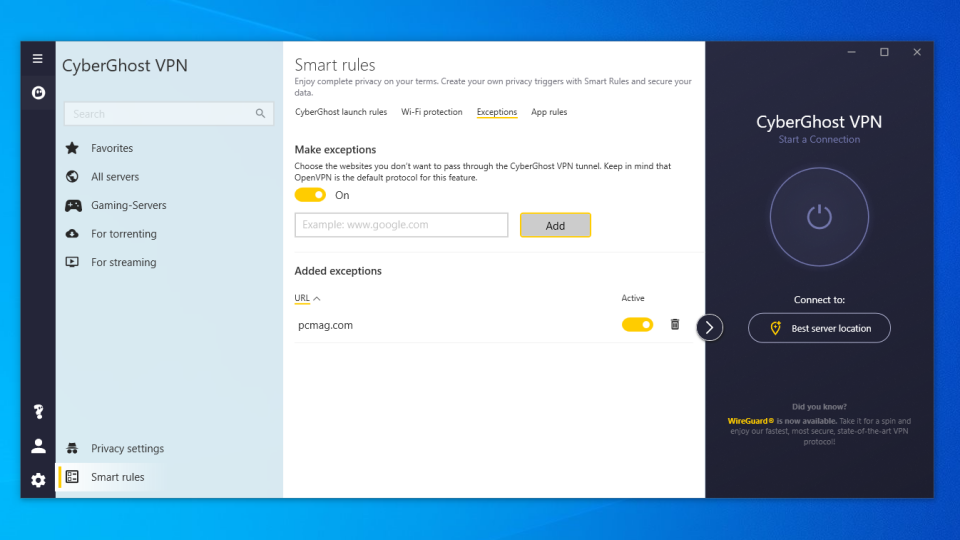Disable the pcmag.com Active toggle

pos(637,324)
